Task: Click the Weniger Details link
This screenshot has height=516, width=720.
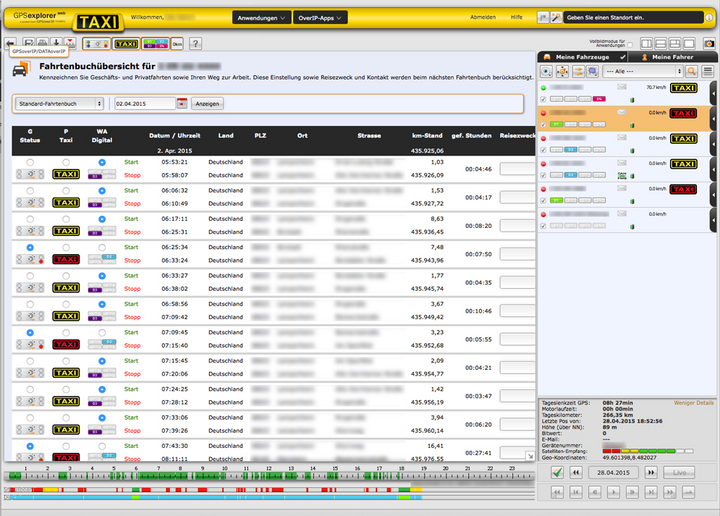Action: coord(693,403)
